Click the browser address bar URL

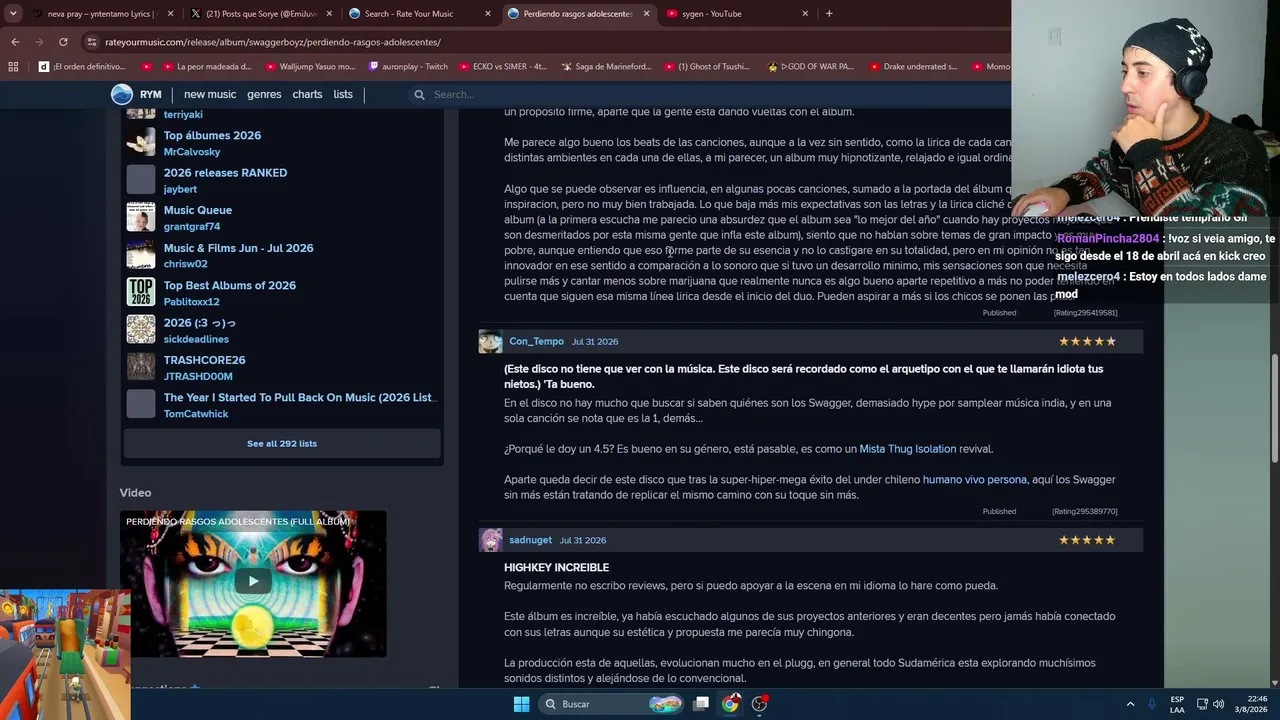273,42
